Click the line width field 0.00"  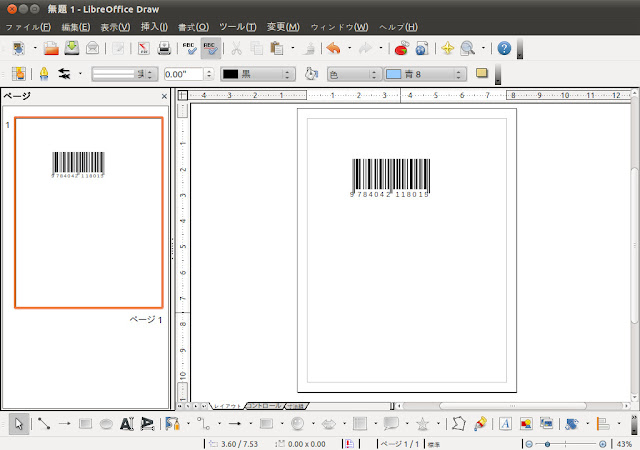coord(184,74)
